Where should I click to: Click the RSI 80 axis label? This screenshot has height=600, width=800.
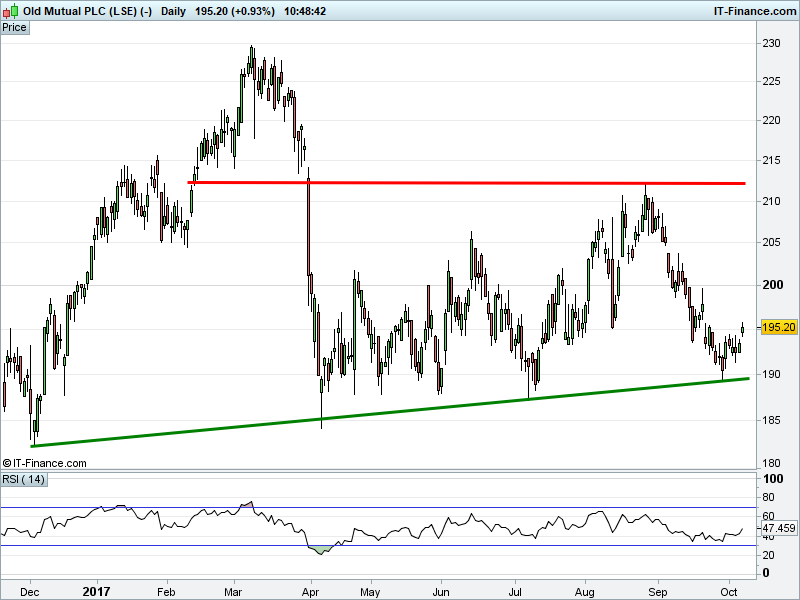click(768, 497)
